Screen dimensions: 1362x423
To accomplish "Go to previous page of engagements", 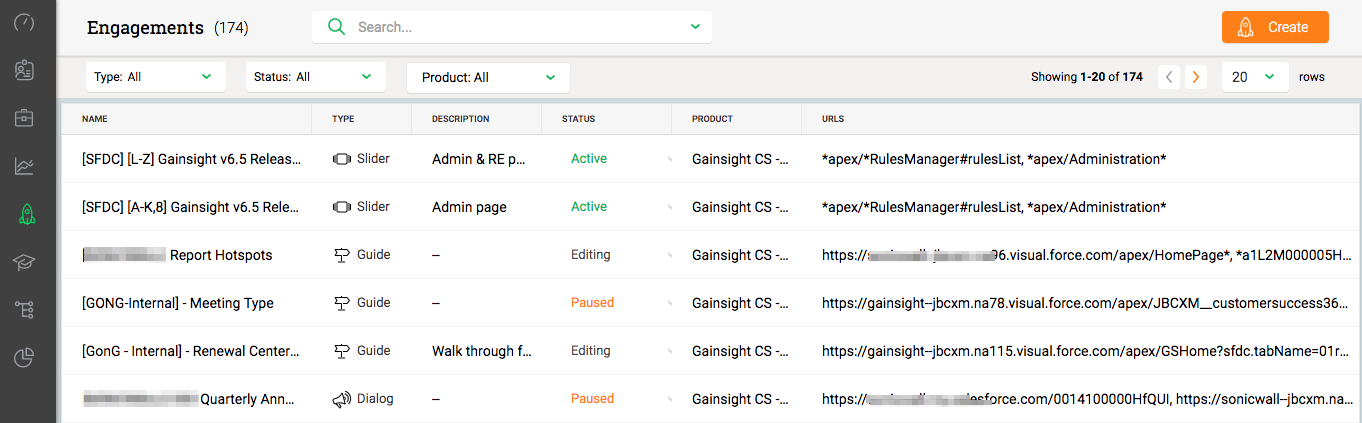I will click(1169, 77).
